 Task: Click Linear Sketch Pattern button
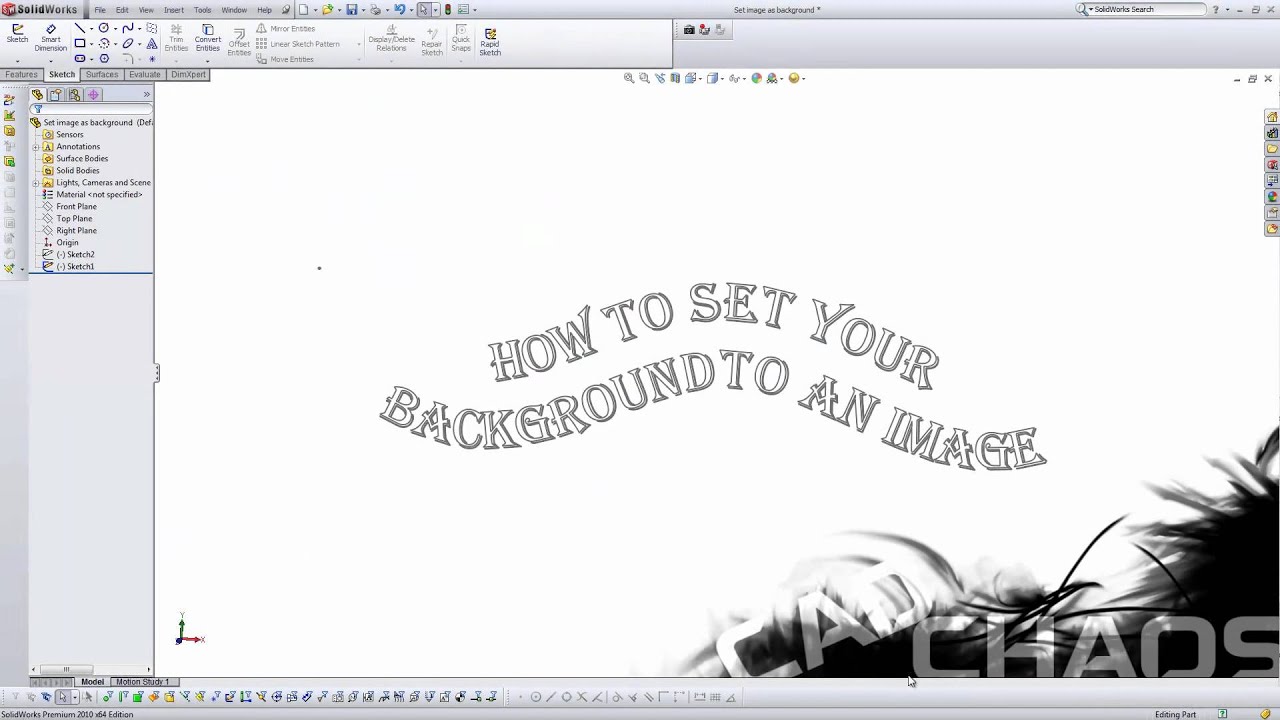tap(298, 44)
